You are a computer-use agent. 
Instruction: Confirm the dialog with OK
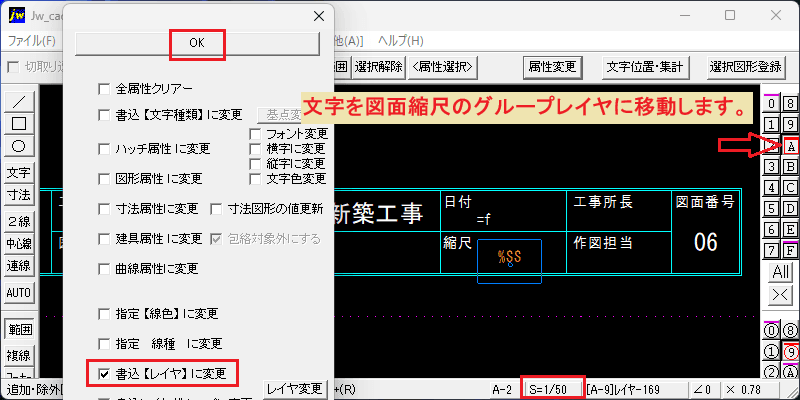click(197, 44)
